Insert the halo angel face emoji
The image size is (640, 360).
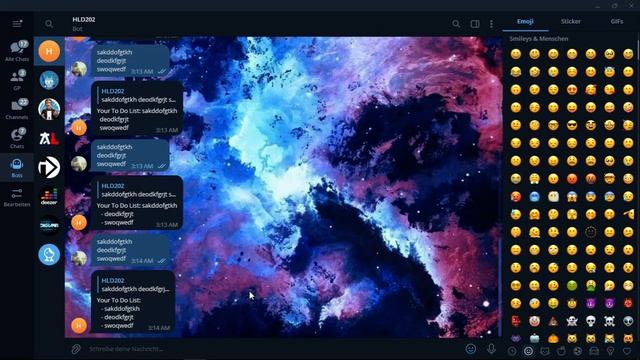[609, 71]
